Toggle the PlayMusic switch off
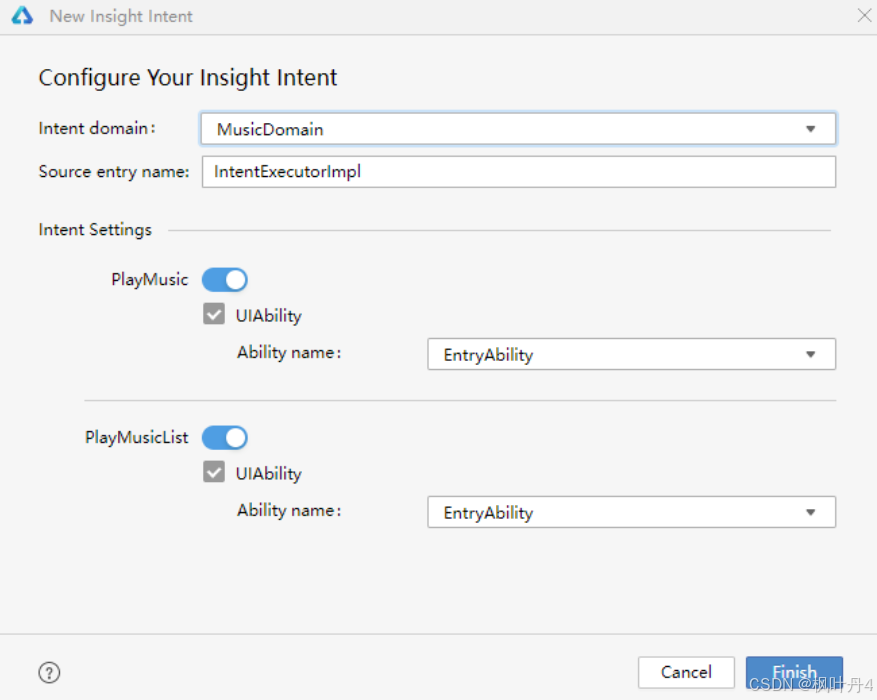Image resolution: width=877 pixels, height=700 pixels. (225, 280)
